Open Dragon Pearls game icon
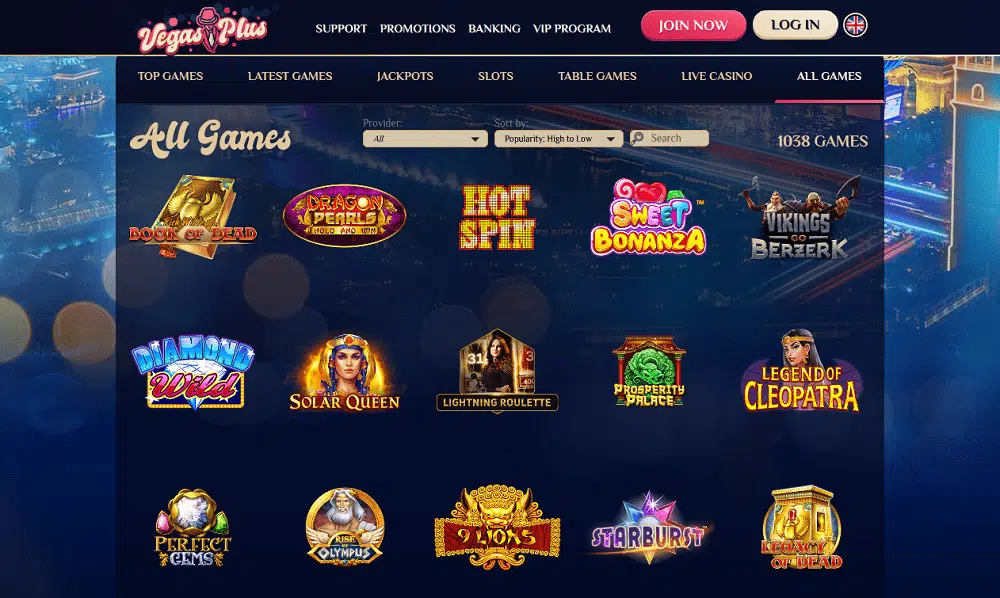Screen dimensions: 1000x598 (x=344, y=216)
